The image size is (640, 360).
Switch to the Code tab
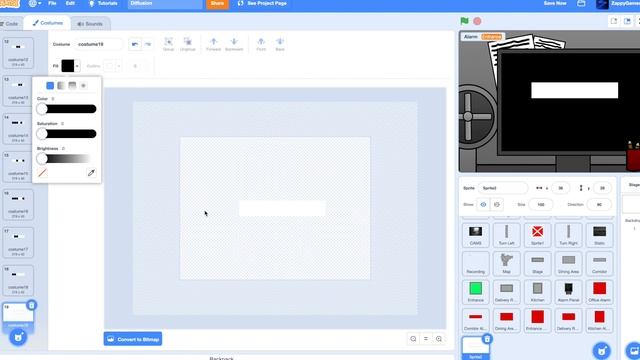[x=10, y=24]
